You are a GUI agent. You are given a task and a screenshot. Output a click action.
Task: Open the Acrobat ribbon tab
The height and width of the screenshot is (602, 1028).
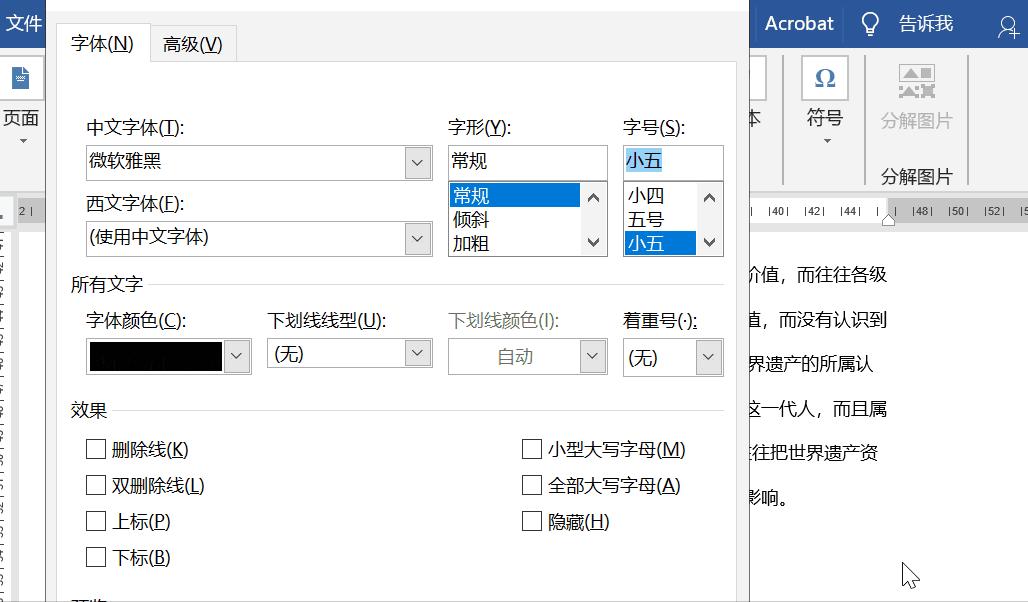coord(797,23)
